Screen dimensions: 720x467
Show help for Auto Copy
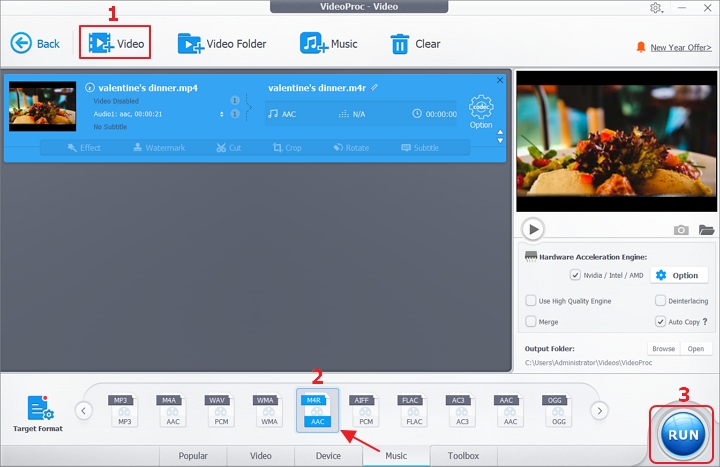(x=705, y=321)
